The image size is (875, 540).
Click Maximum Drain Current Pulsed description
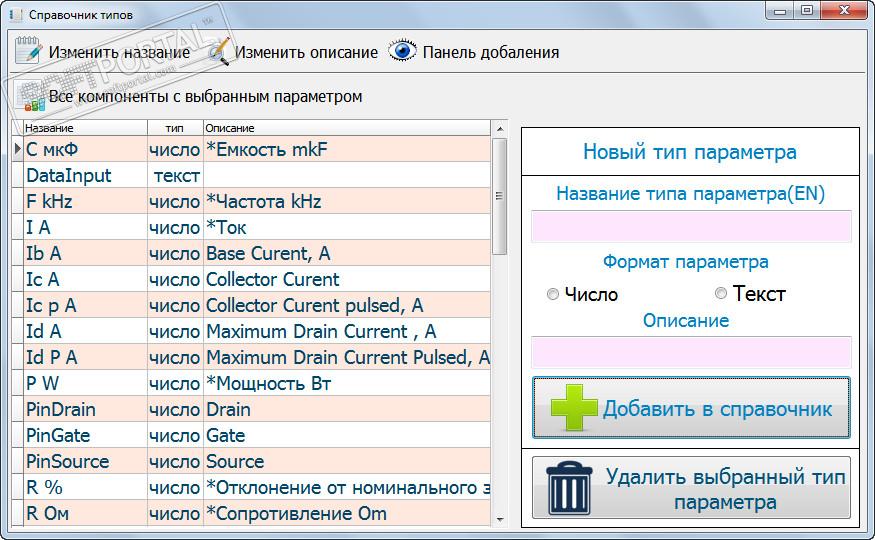pyautogui.click(x=347, y=357)
